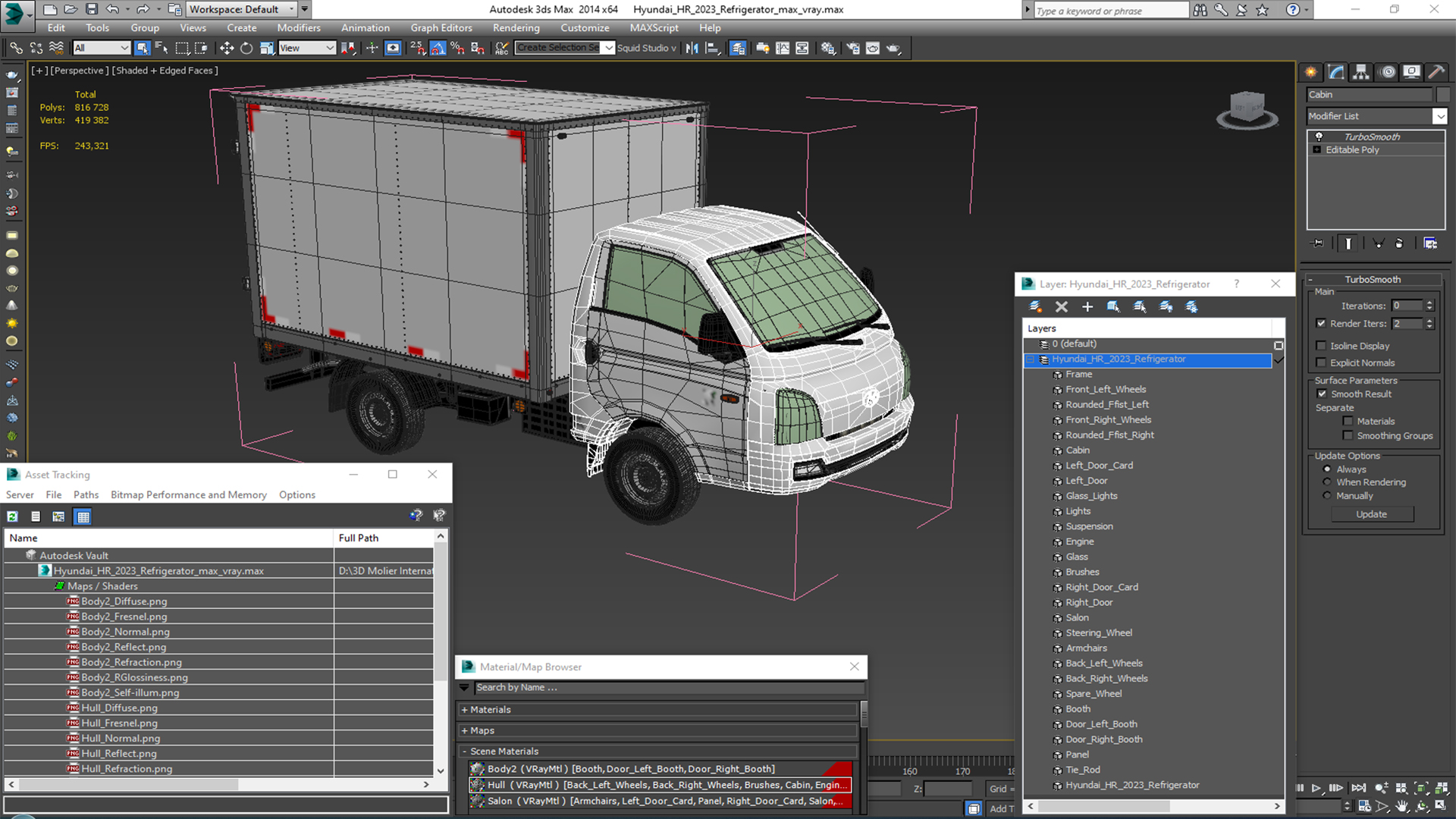Open the Rendering menu
1456x819 pixels.
pyautogui.click(x=516, y=28)
